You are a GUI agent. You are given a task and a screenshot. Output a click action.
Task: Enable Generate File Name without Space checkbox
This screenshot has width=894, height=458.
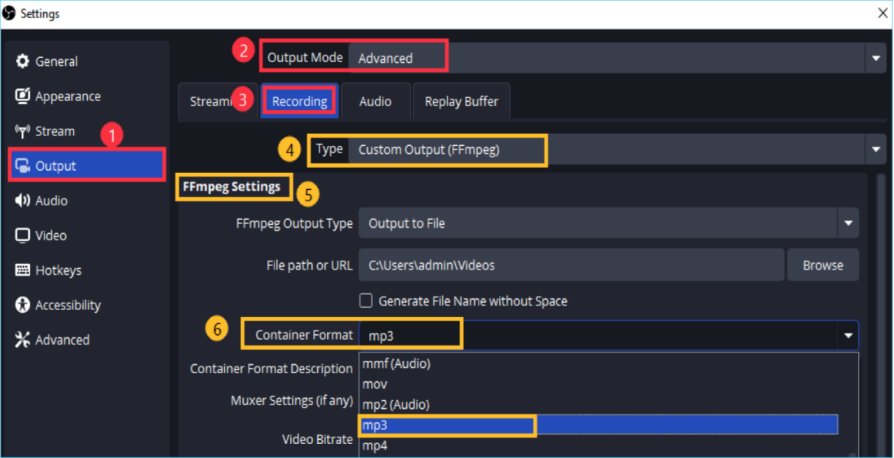(367, 301)
